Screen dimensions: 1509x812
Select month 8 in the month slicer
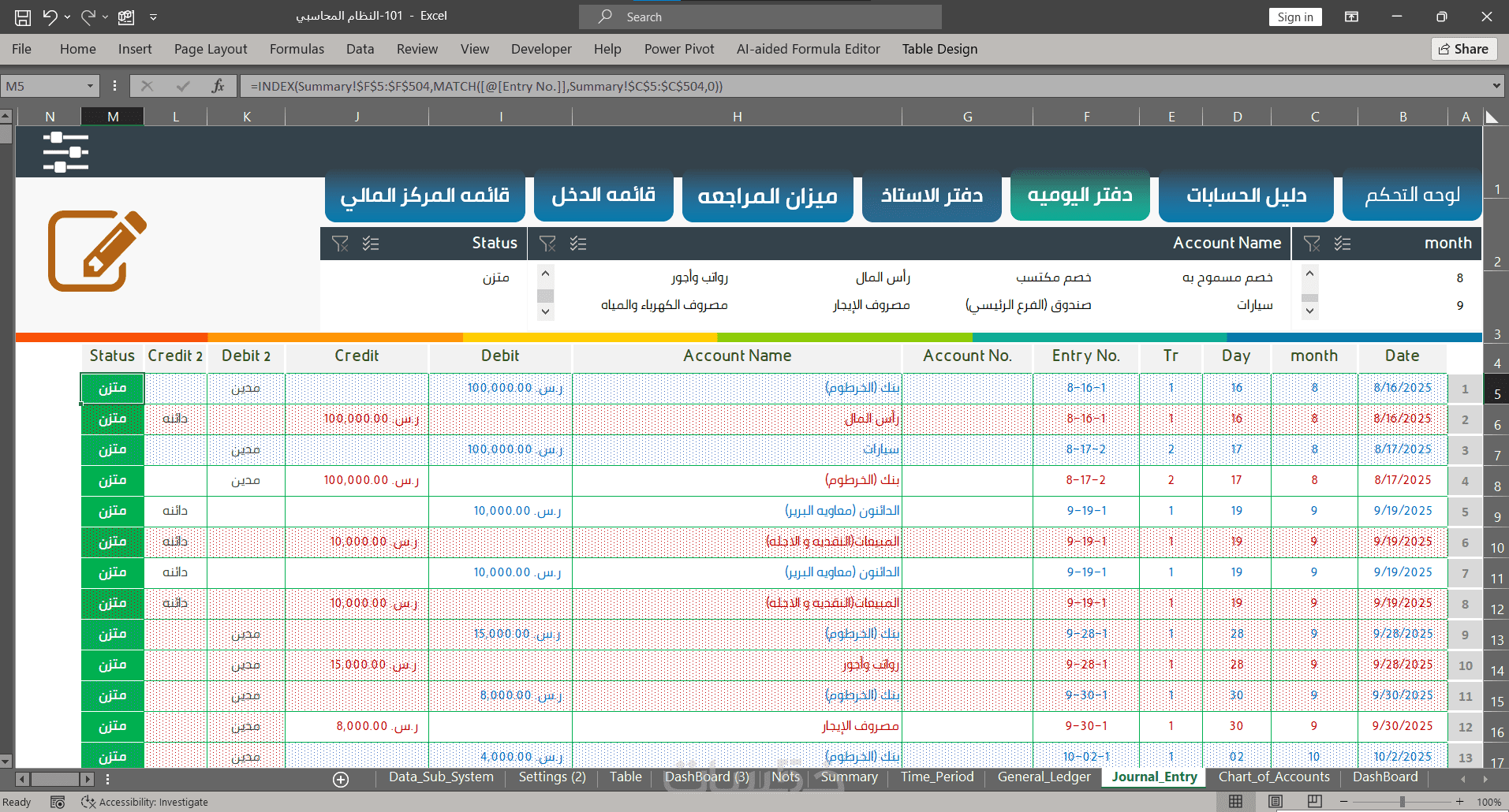click(1400, 277)
